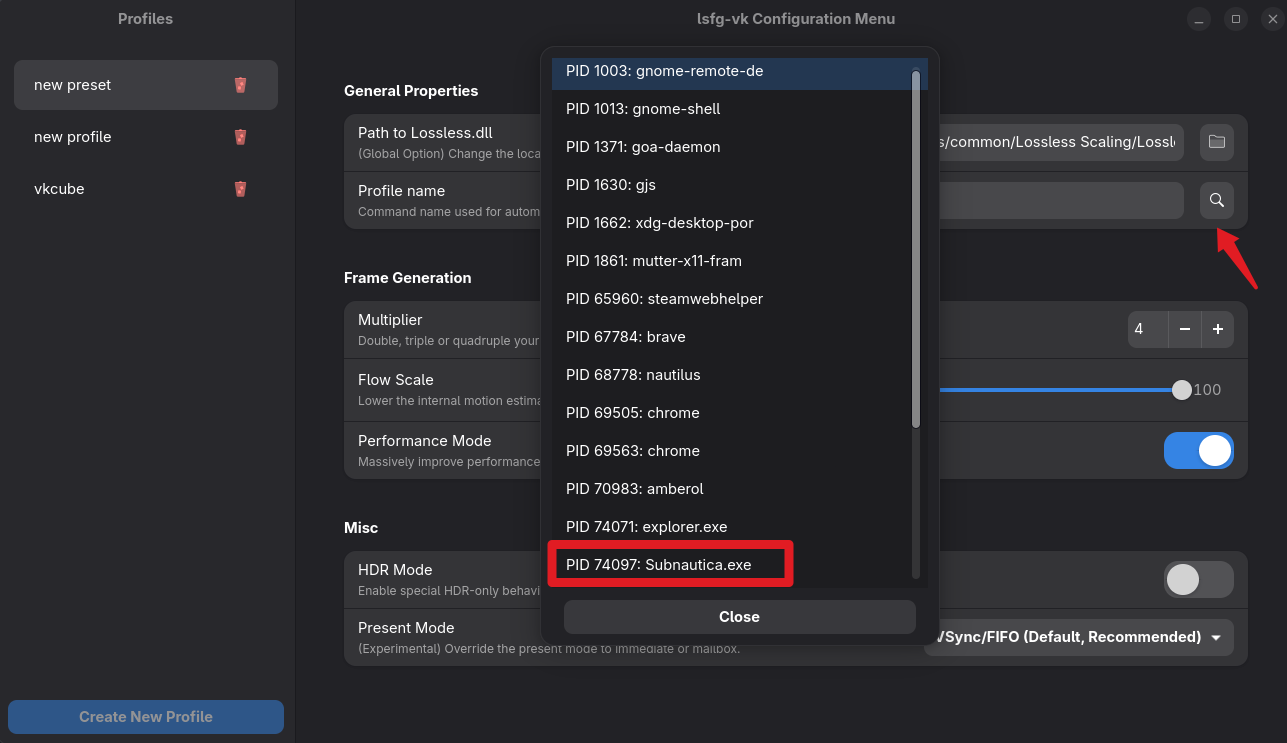The image size is (1287, 743).
Task: Open process search magnifier for Profile name
Action: (x=1216, y=200)
